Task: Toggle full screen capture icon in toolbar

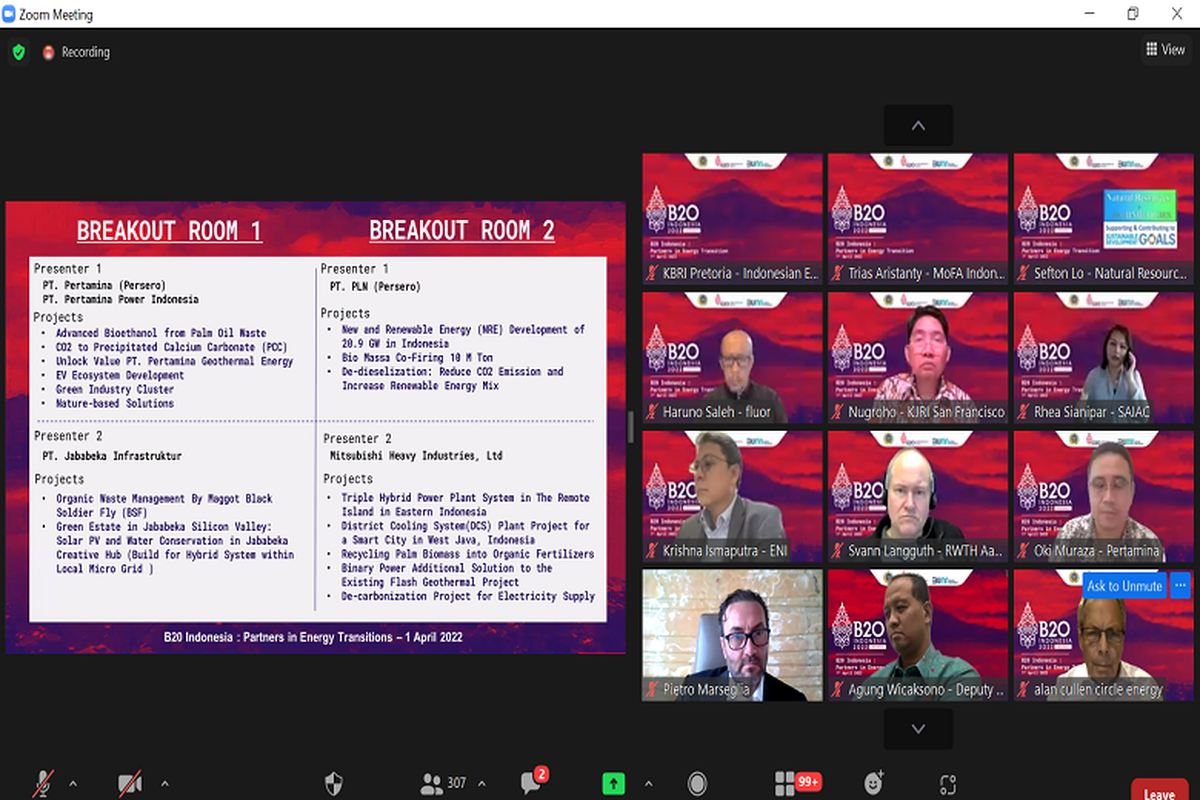Action: coord(947,783)
